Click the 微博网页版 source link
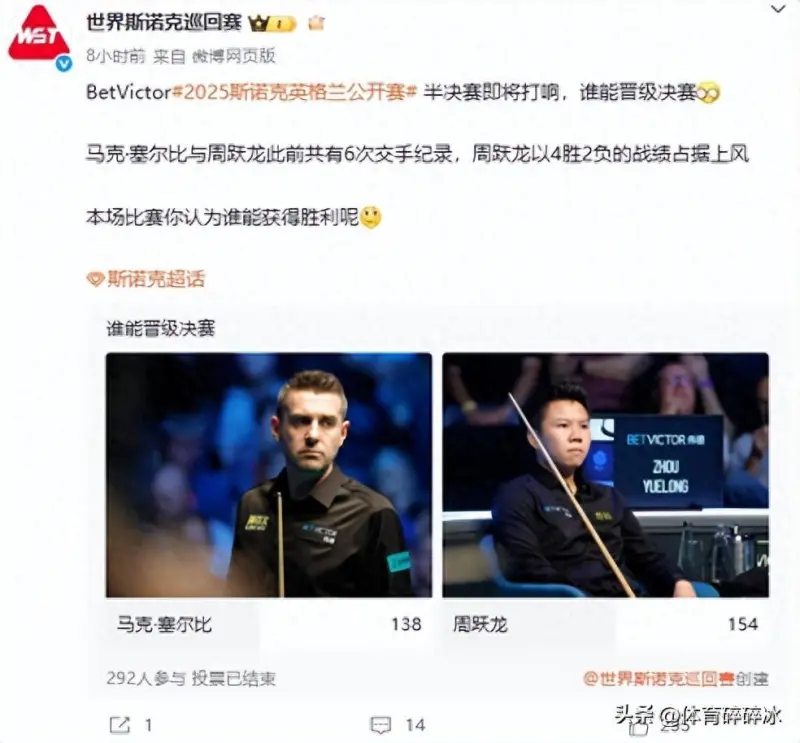This screenshot has width=800, height=743. pyautogui.click(x=234, y=56)
